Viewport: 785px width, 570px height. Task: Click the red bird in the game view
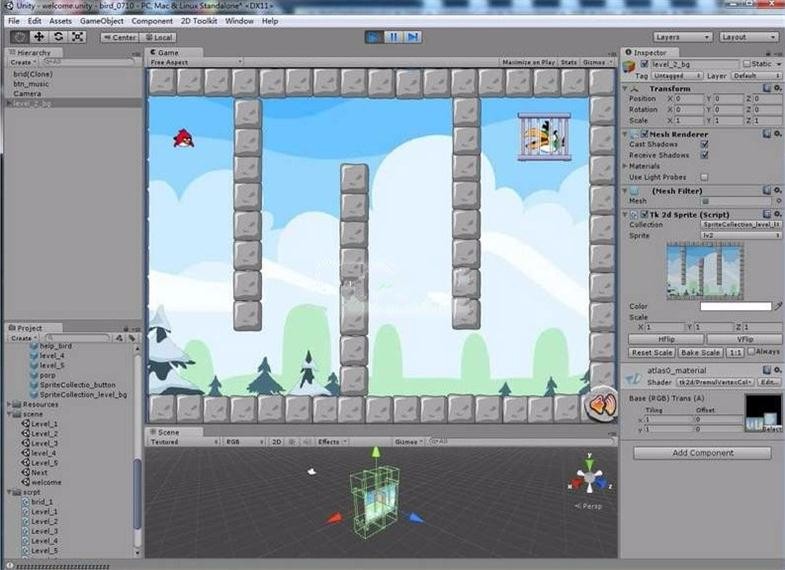pos(184,139)
